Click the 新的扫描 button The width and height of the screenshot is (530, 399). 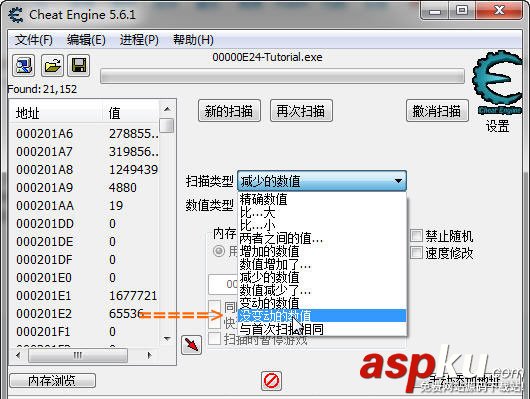[x=229, y=111]
